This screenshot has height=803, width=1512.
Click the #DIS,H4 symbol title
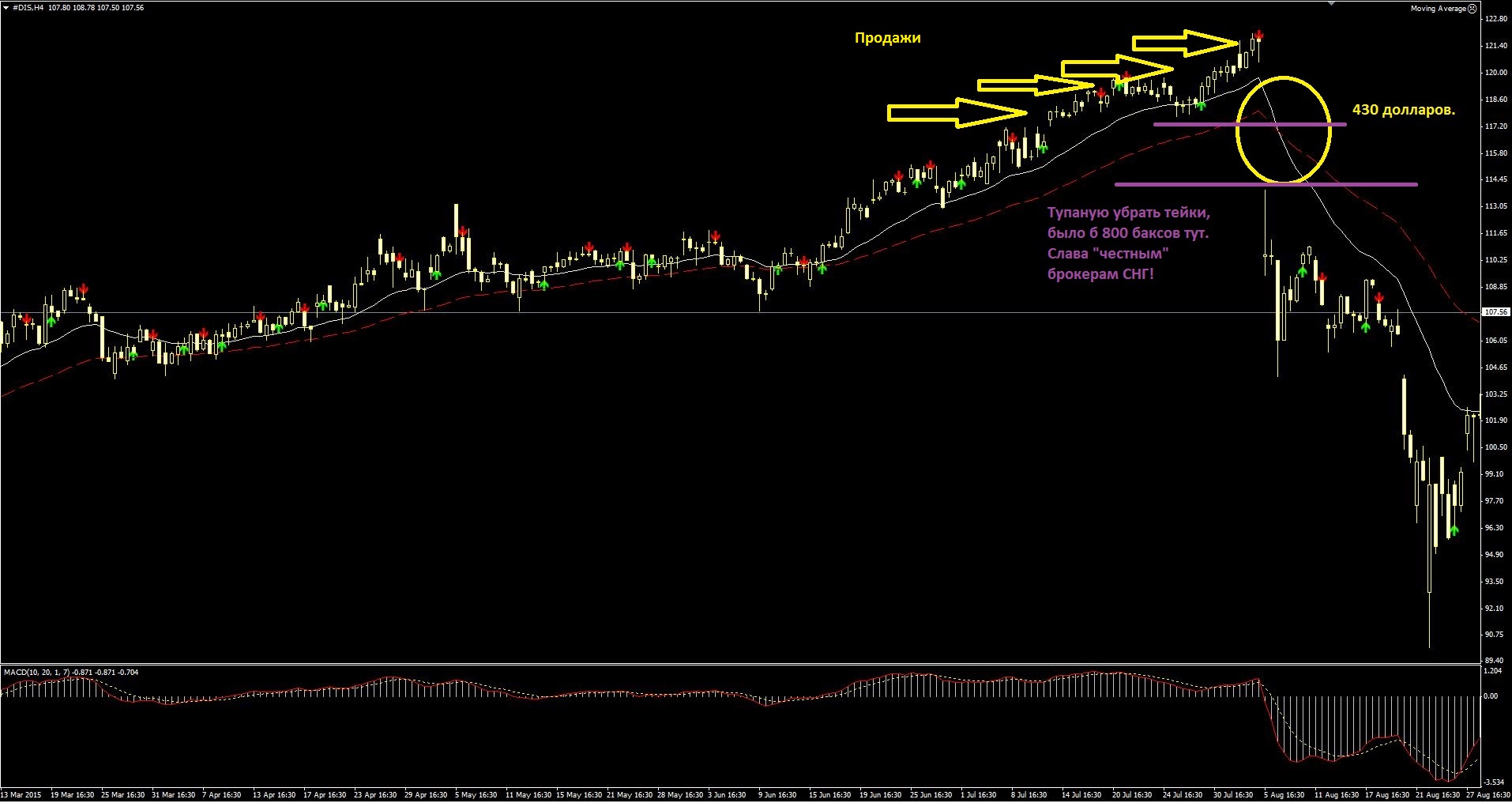(28, 8)
